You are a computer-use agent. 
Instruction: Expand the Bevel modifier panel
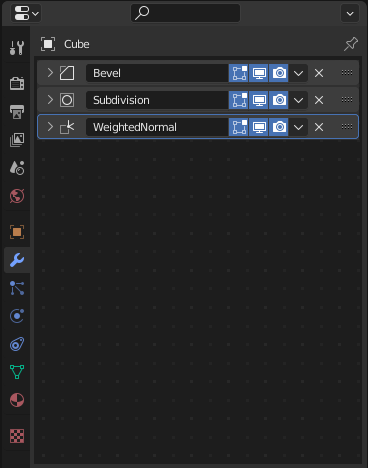[x=50, y=73]
